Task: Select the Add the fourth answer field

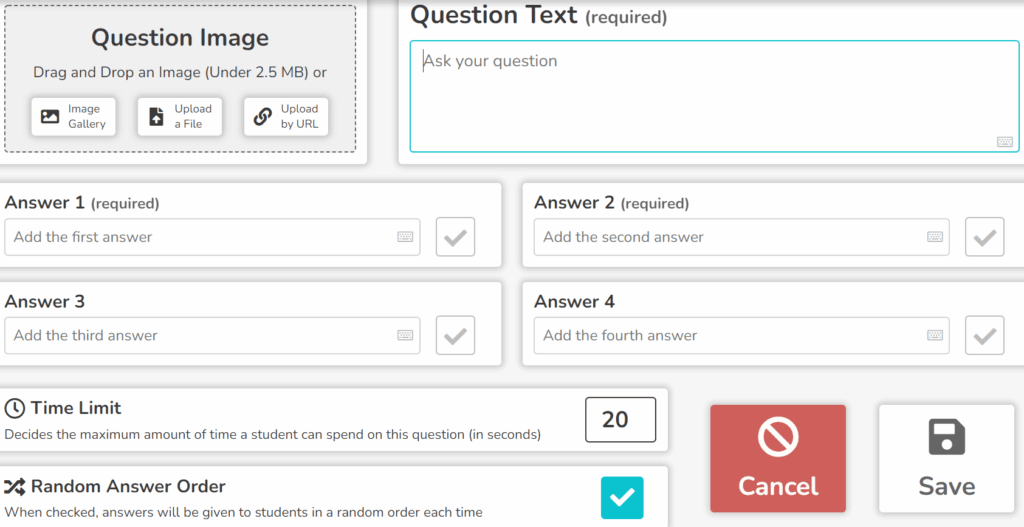Action: point(741,336)
